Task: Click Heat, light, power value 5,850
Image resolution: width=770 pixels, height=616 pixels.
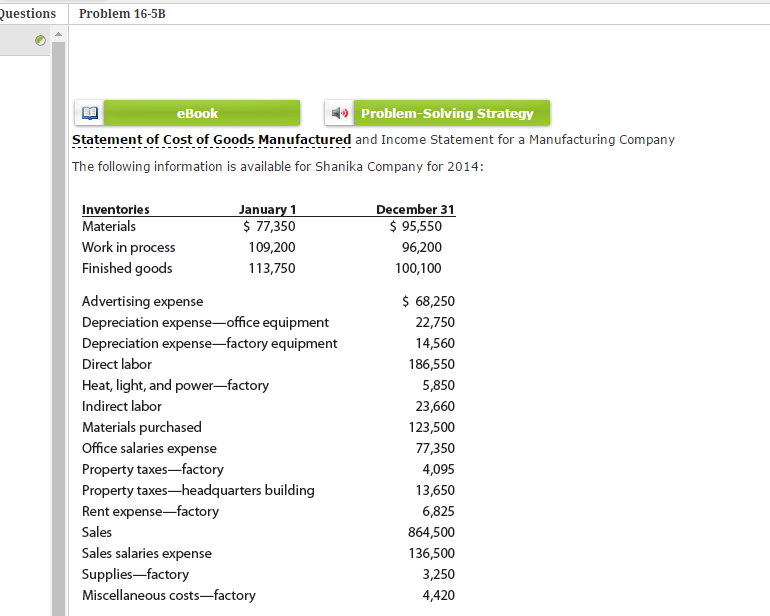Action: tap(439, 386)
